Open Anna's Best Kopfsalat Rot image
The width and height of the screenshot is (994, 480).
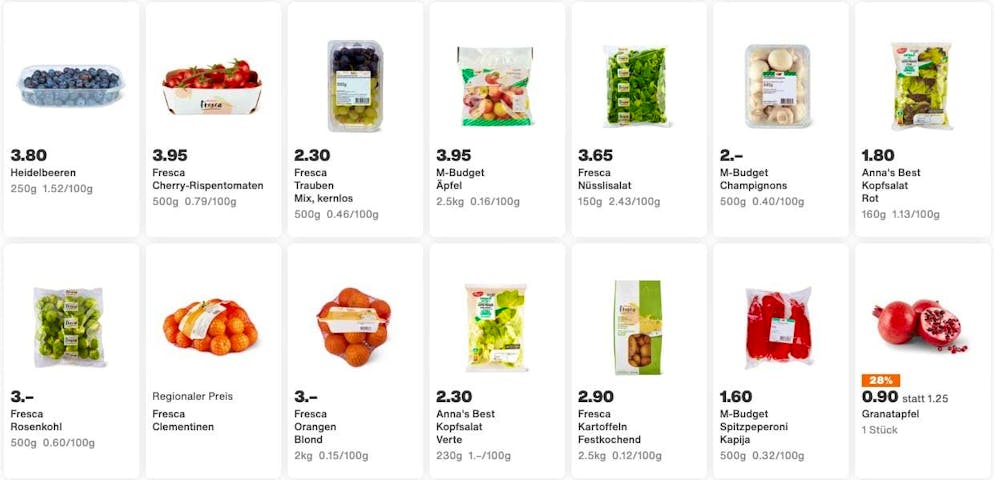coord(921,86)
